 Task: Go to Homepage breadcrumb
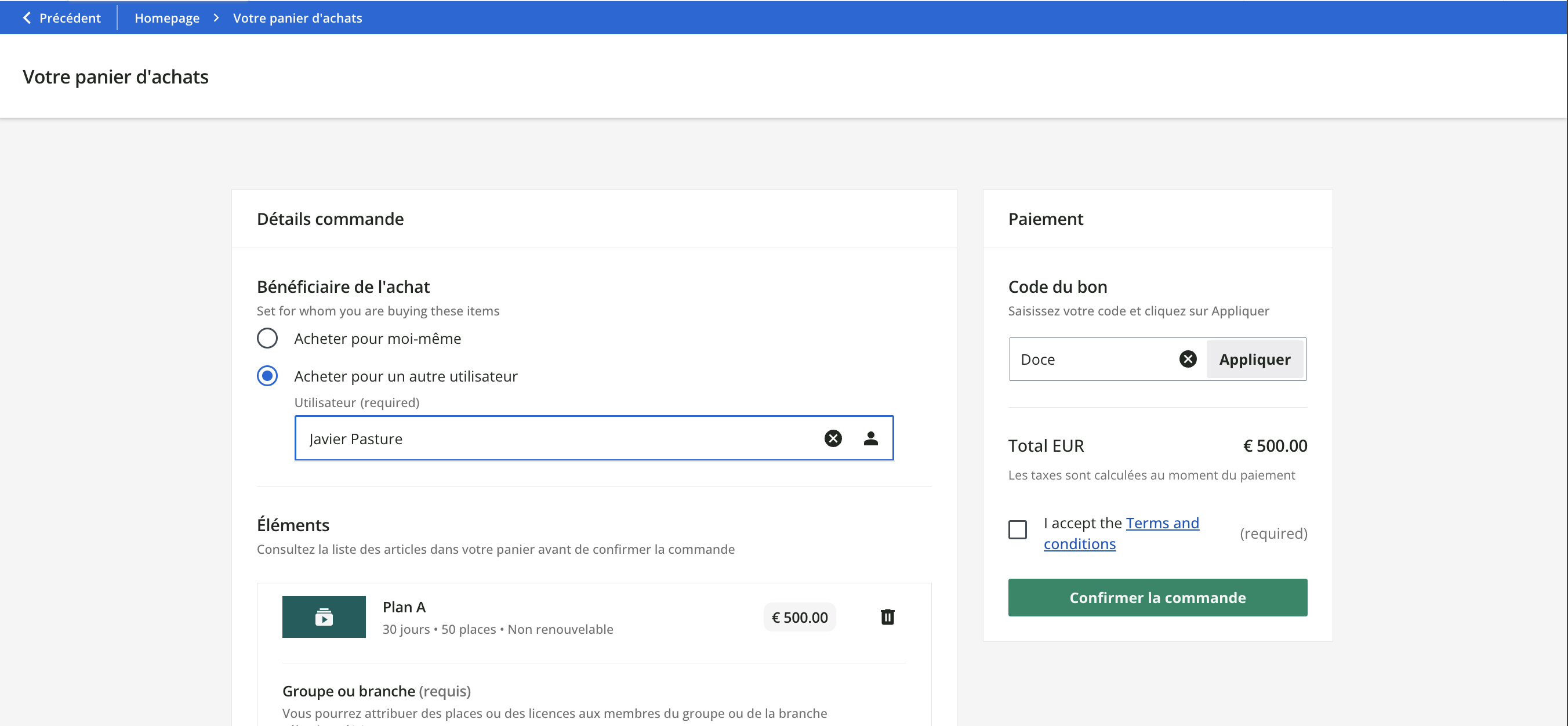pos(167,17)
